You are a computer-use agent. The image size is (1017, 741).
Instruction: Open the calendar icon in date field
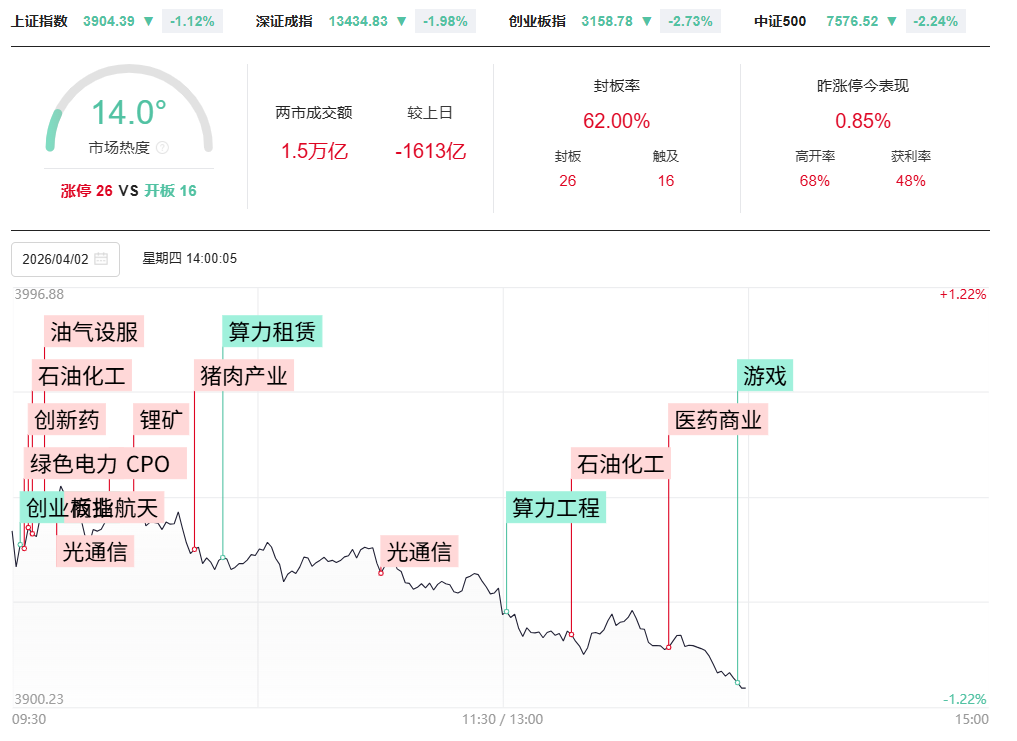(101, 259)
